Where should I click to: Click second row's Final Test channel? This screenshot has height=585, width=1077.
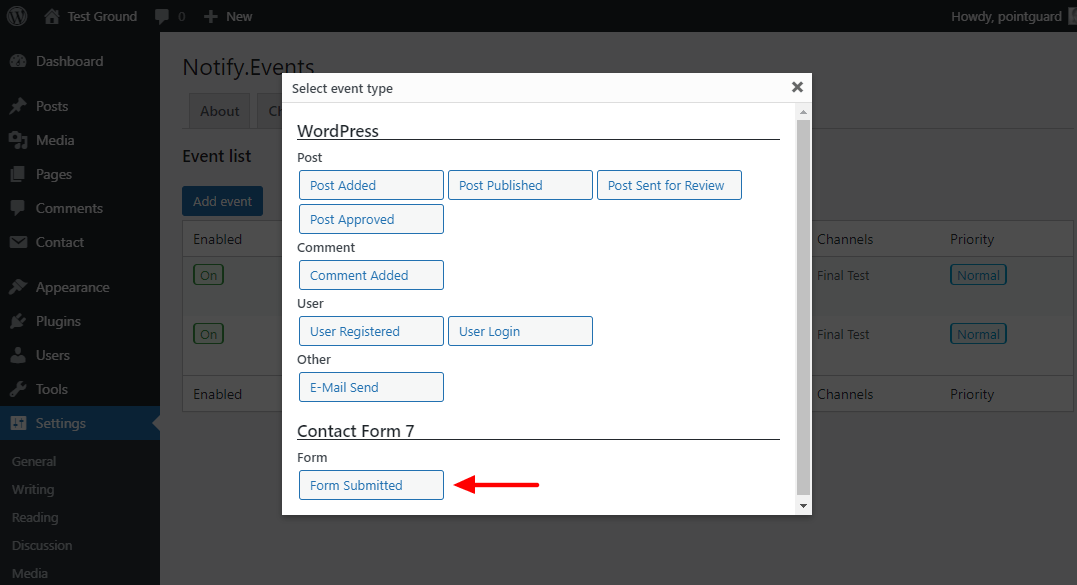click(843, 334)
